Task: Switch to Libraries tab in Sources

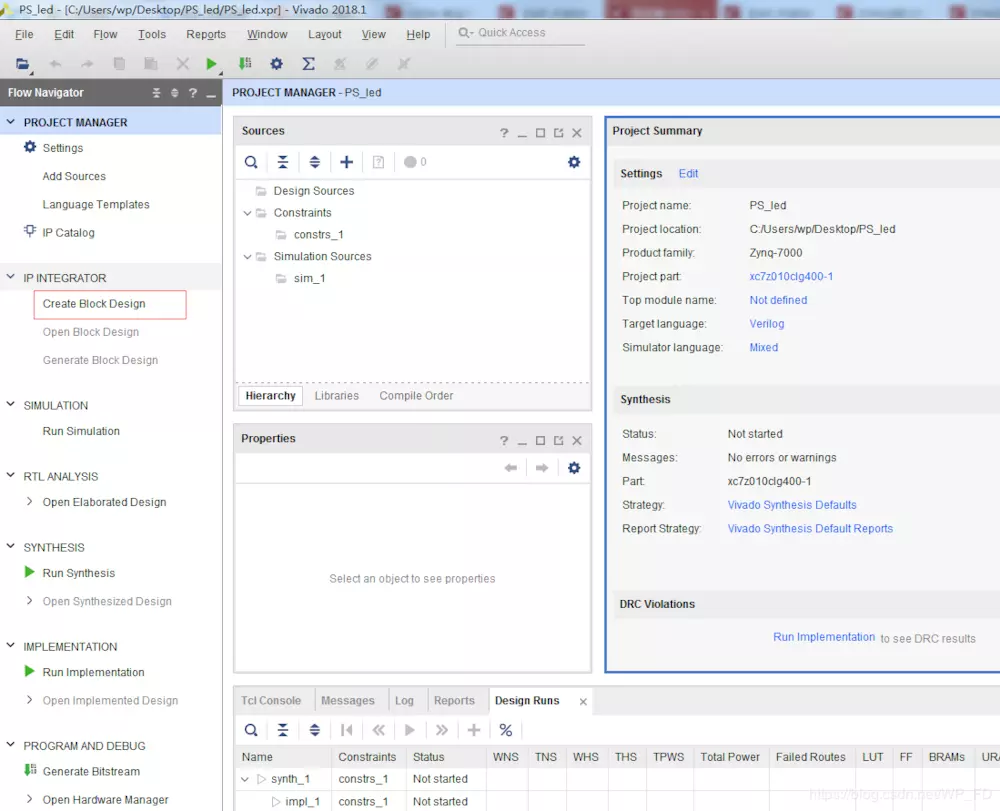Action: [x=337, y=396]
